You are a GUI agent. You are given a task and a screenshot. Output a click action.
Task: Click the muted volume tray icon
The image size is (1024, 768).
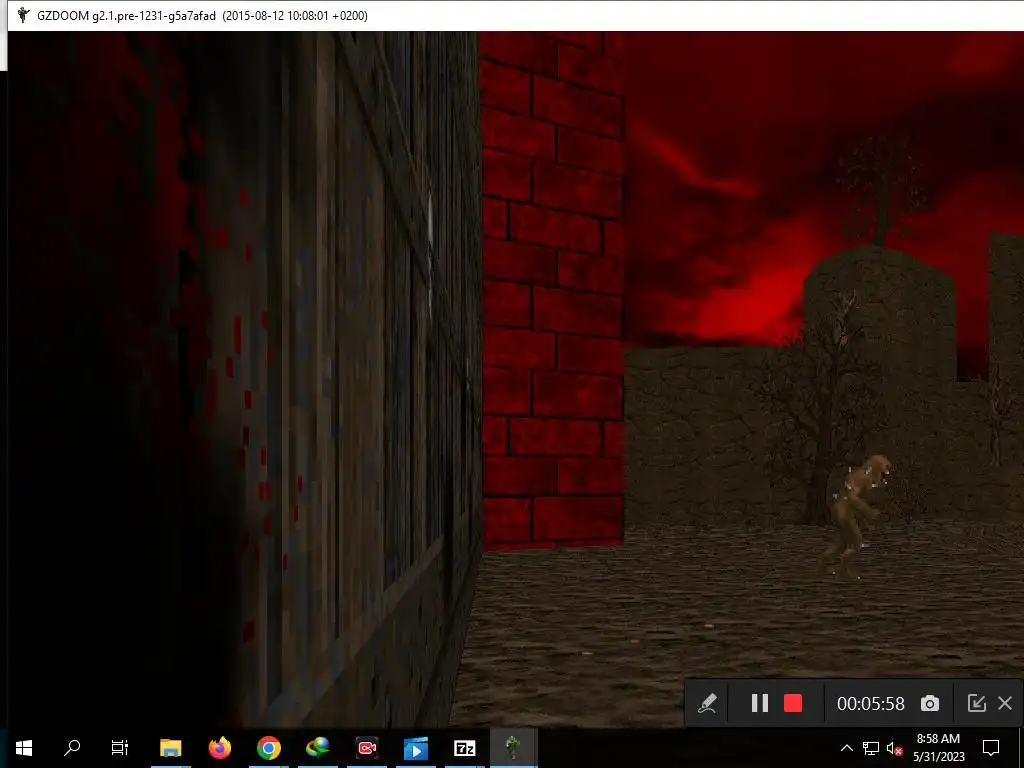coord(894,748)
